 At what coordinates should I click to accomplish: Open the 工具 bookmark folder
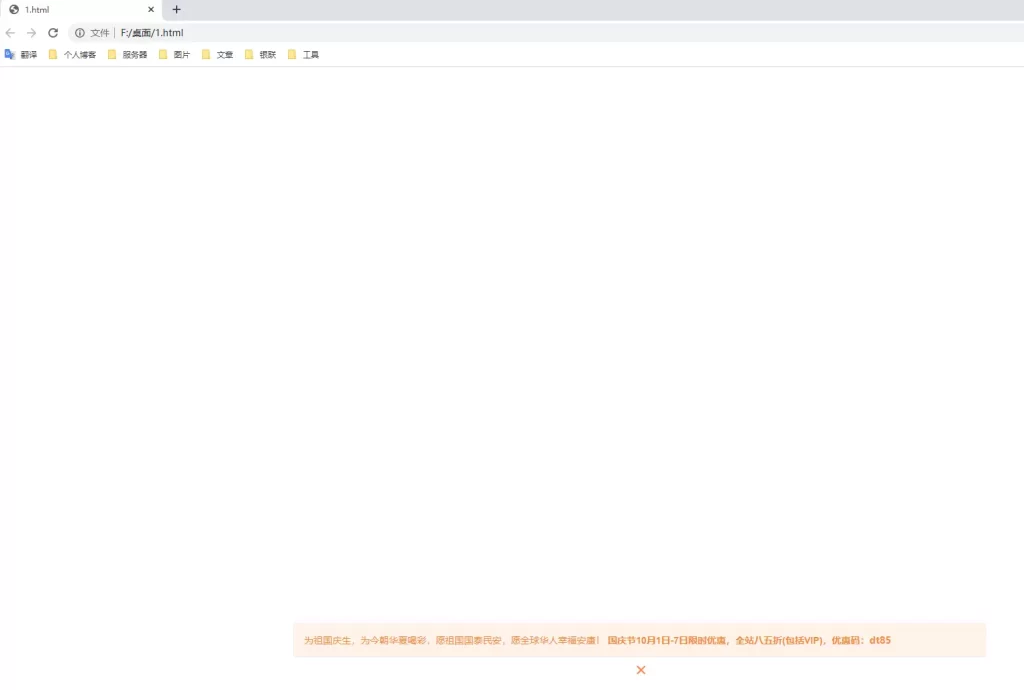[x=304, y=55]
